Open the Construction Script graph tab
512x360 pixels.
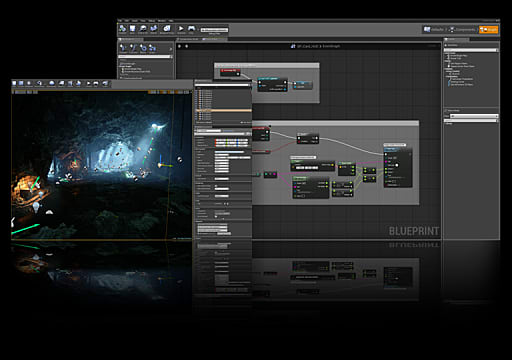(x=189, y=39)
